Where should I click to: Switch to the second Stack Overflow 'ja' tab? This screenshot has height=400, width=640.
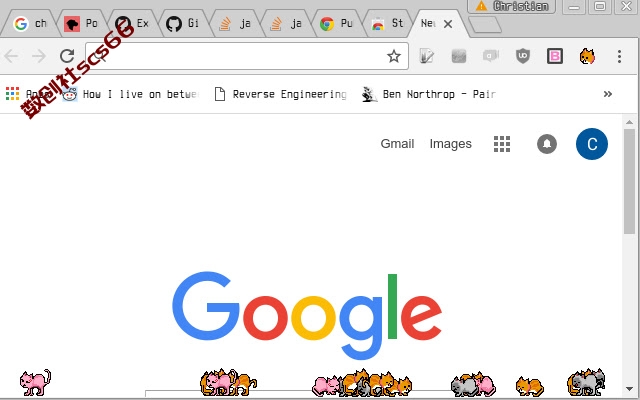click(x=285, y=24)
